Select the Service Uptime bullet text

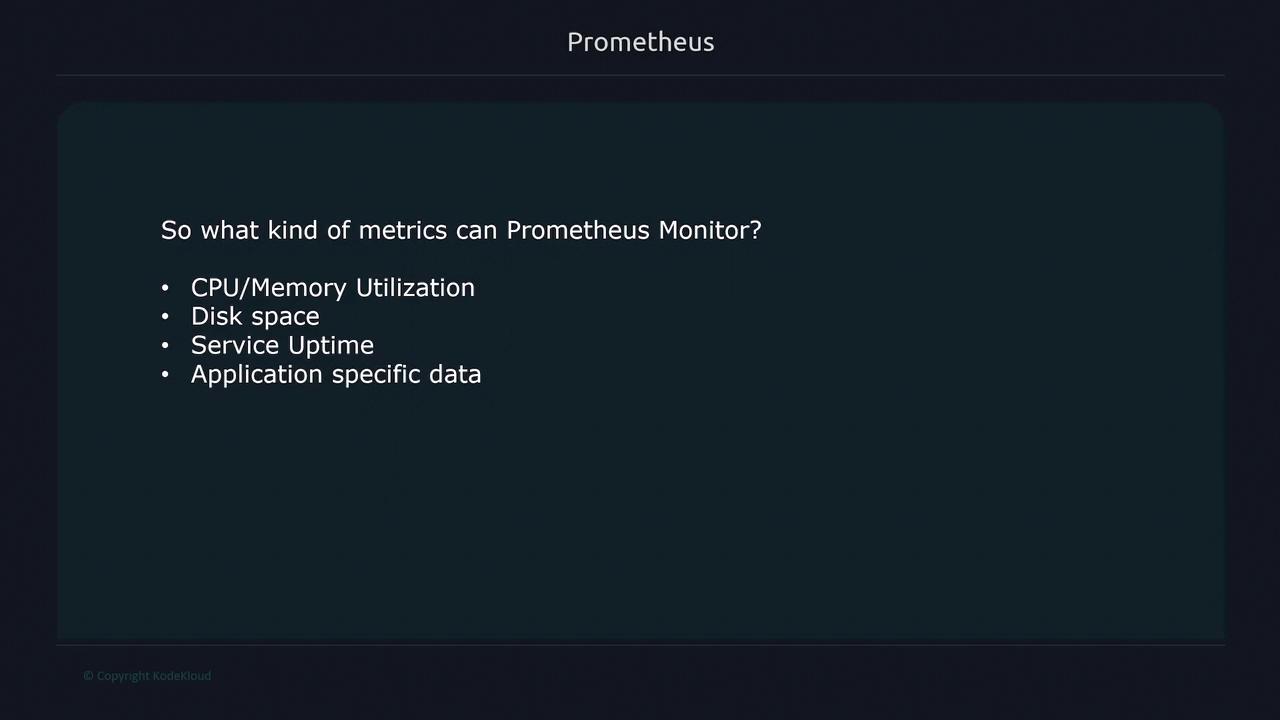click(282, 346)
